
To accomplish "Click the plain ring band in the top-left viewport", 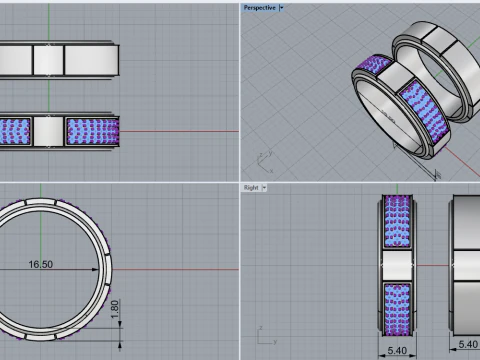I will [59, 60].
